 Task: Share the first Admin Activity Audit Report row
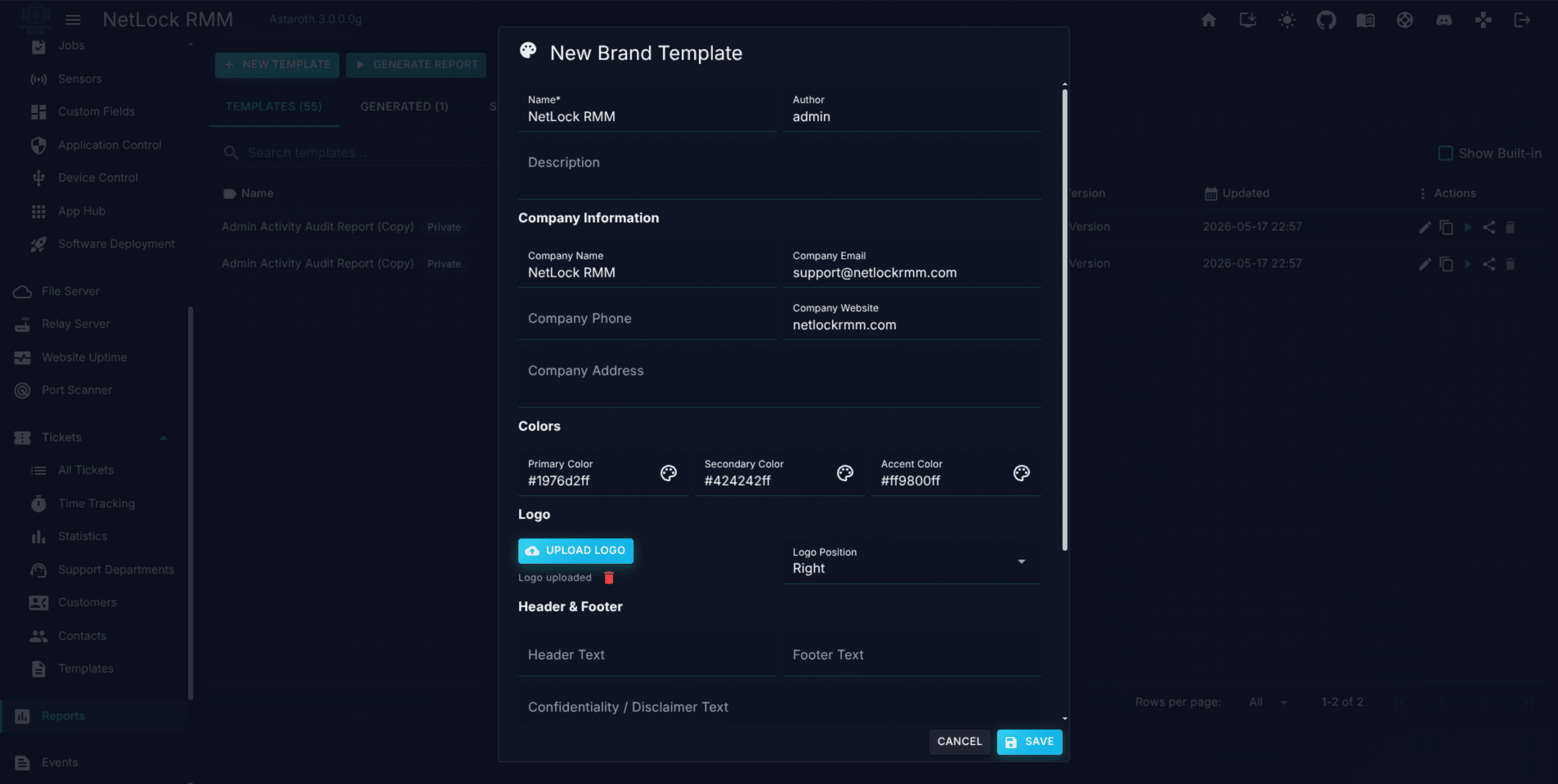click(1488, 227)
